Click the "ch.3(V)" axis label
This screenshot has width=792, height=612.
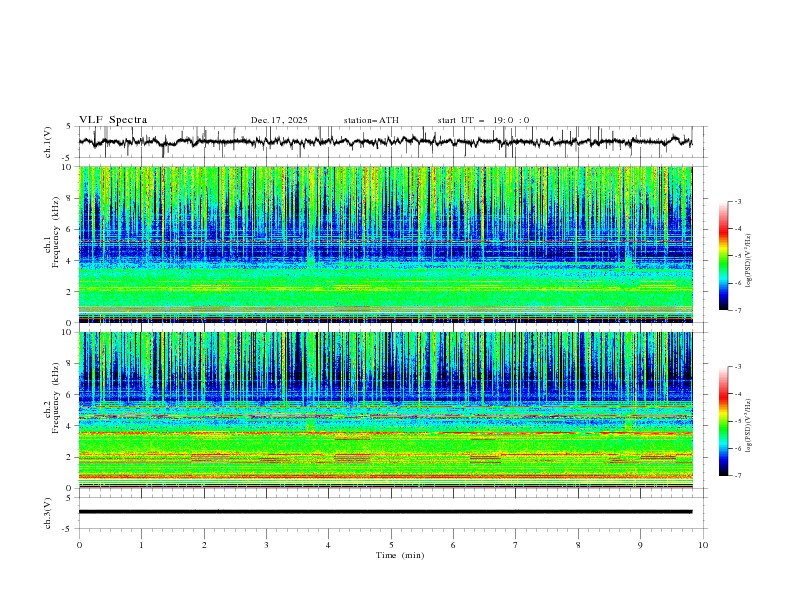(x=48, y=513)
